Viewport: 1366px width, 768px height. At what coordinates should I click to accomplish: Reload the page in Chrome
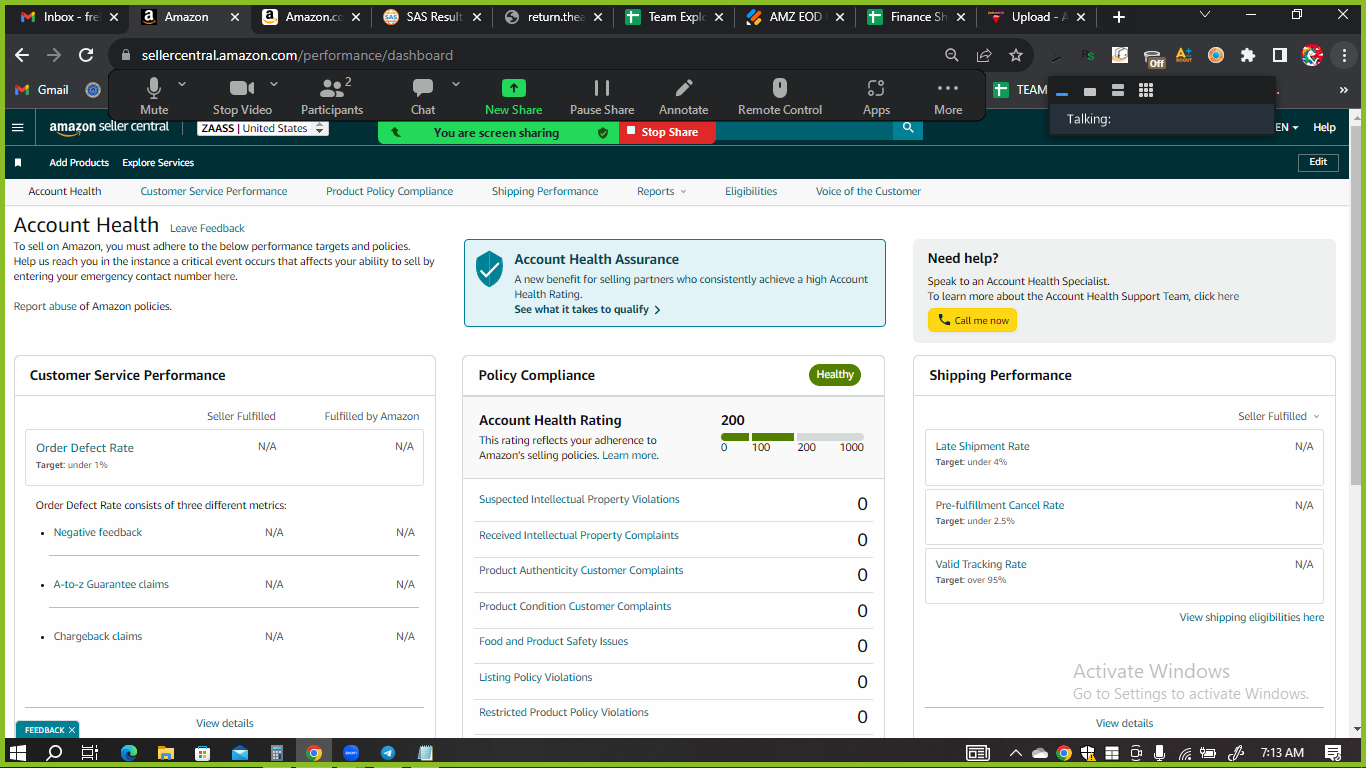coord(86,55)
